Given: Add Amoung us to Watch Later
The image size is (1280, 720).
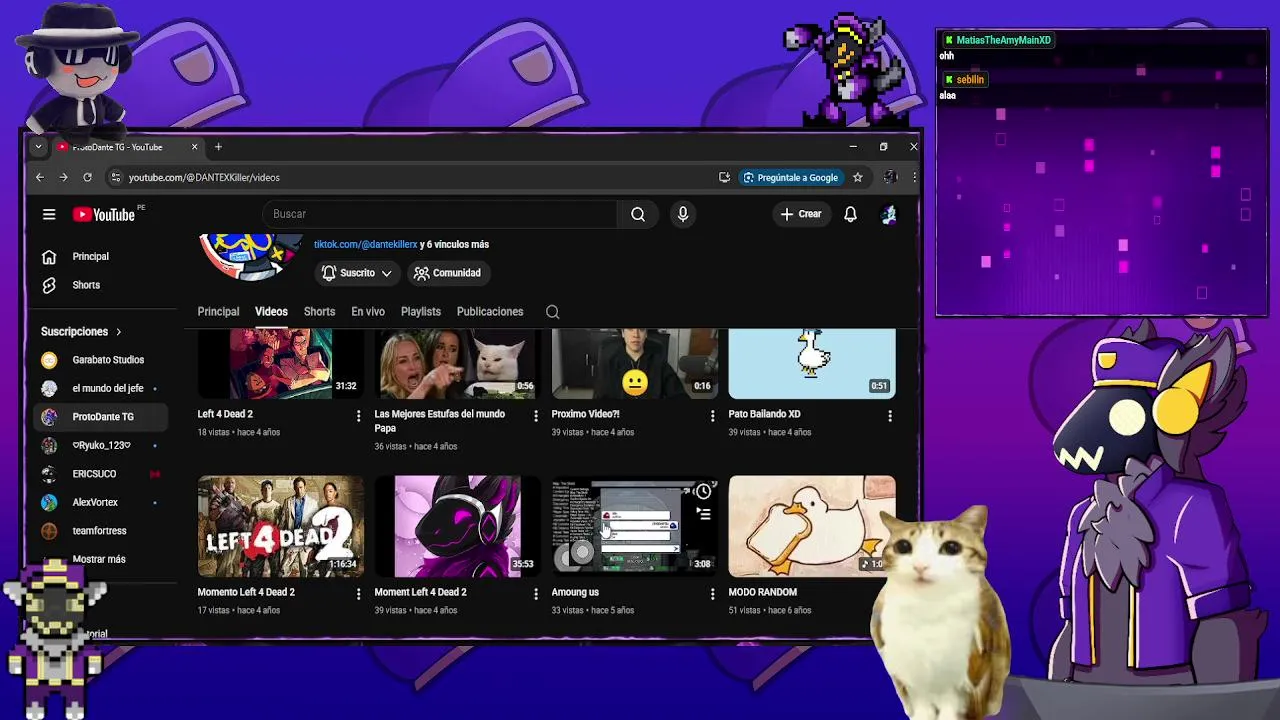Looking at the screenshot, I should 703,491.
